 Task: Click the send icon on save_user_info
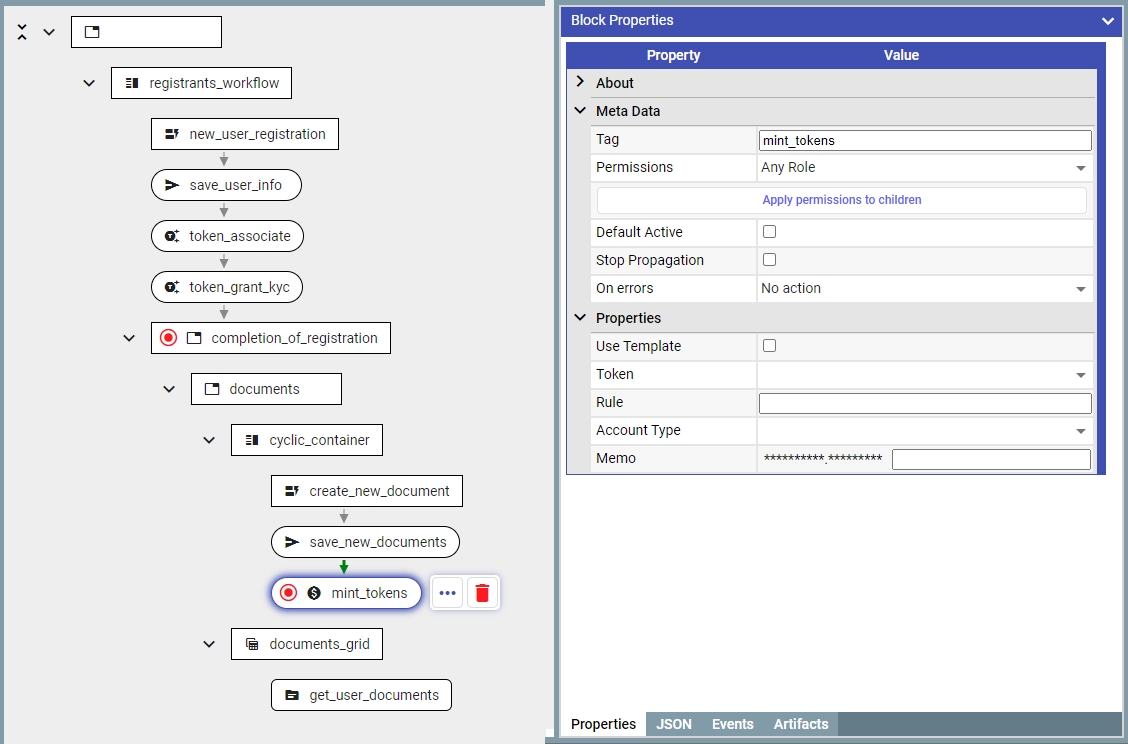[172, 185]
